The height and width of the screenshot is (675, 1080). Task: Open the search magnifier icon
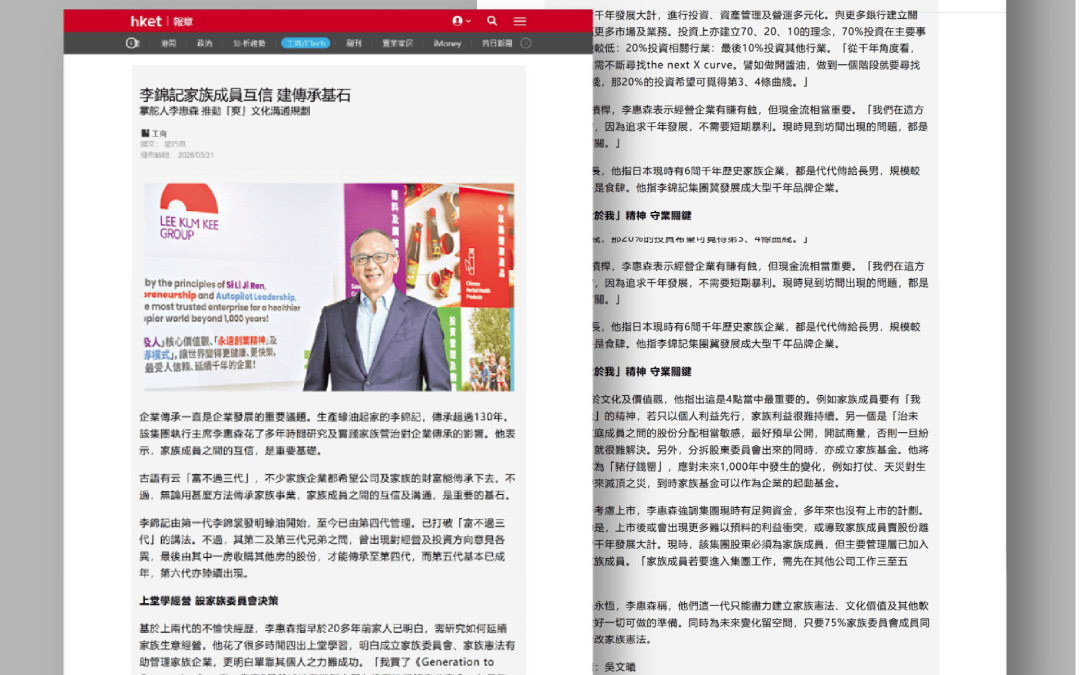(x=492, y=21)
